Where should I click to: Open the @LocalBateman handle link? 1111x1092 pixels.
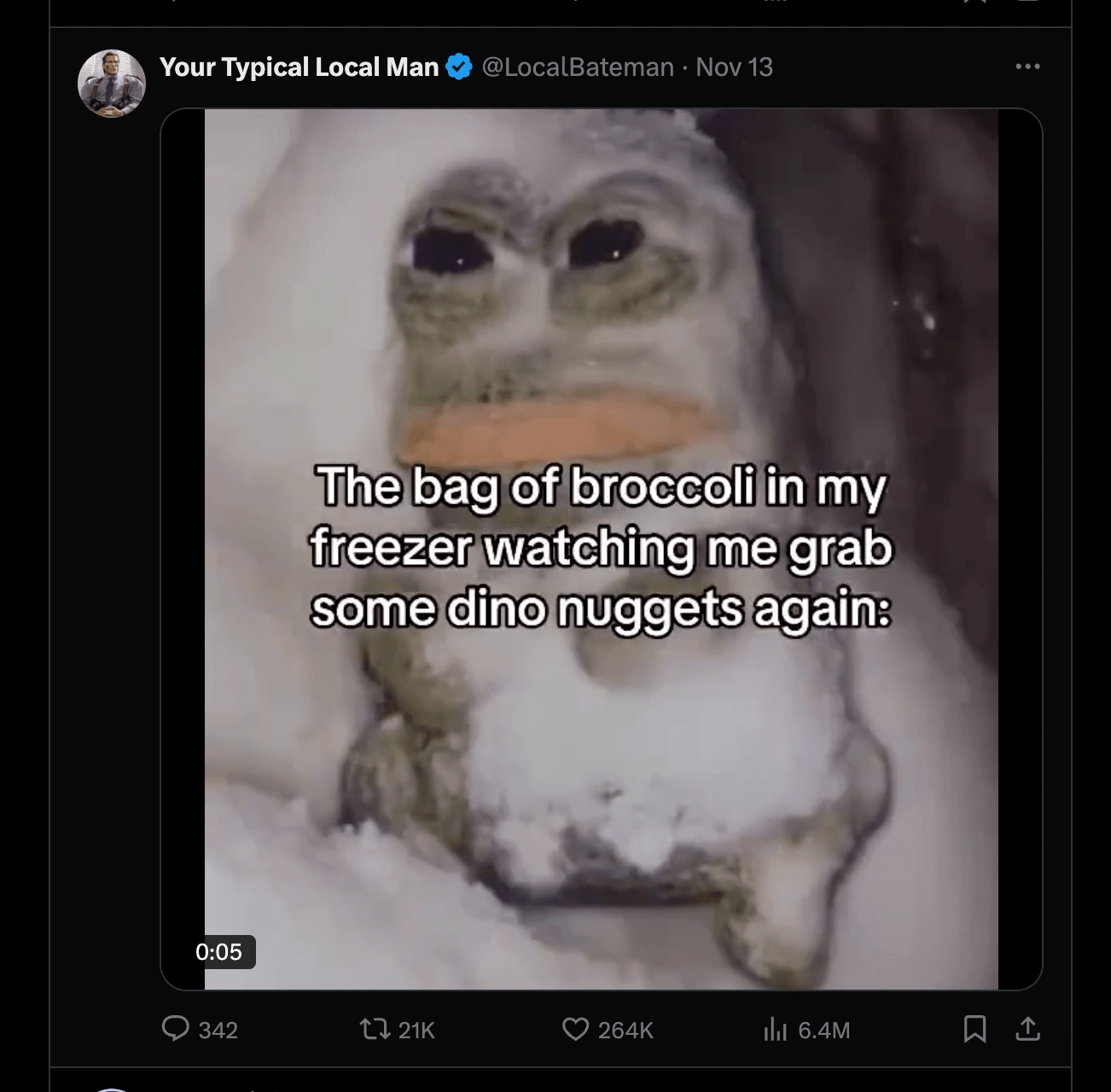(x=578, y=67)
